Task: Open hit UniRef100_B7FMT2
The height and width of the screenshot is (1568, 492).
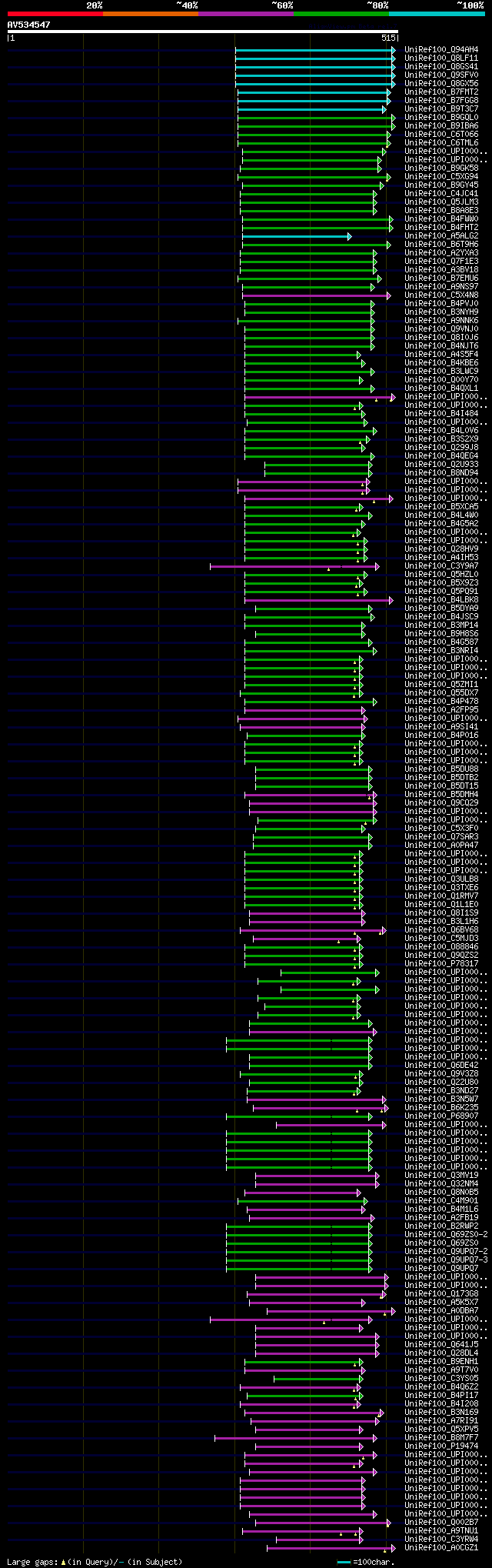Action: click(441, 92)
